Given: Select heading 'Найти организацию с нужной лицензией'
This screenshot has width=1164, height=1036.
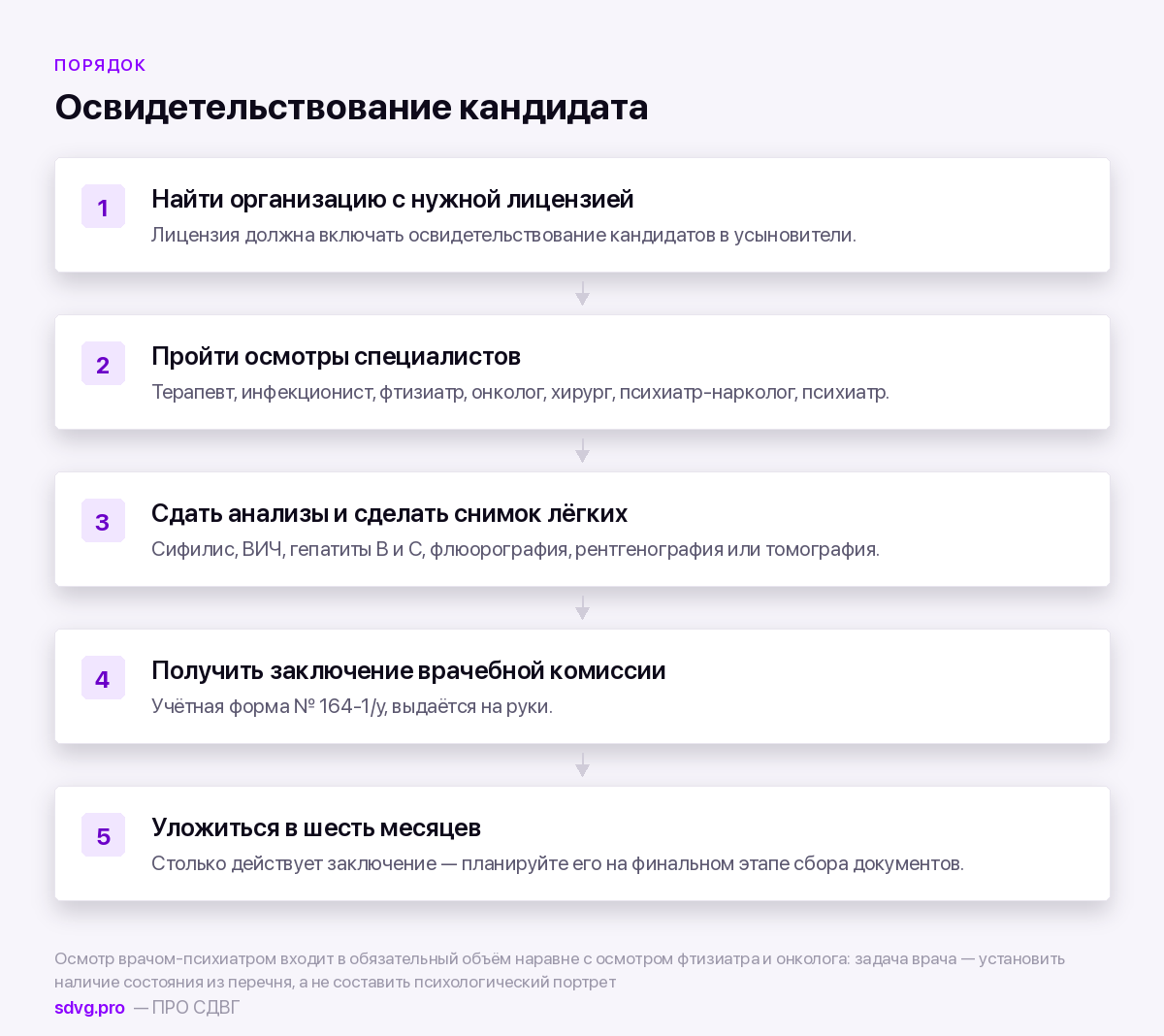Looking at the screenshot, I should pyautogui.click(x=393, y=200).
